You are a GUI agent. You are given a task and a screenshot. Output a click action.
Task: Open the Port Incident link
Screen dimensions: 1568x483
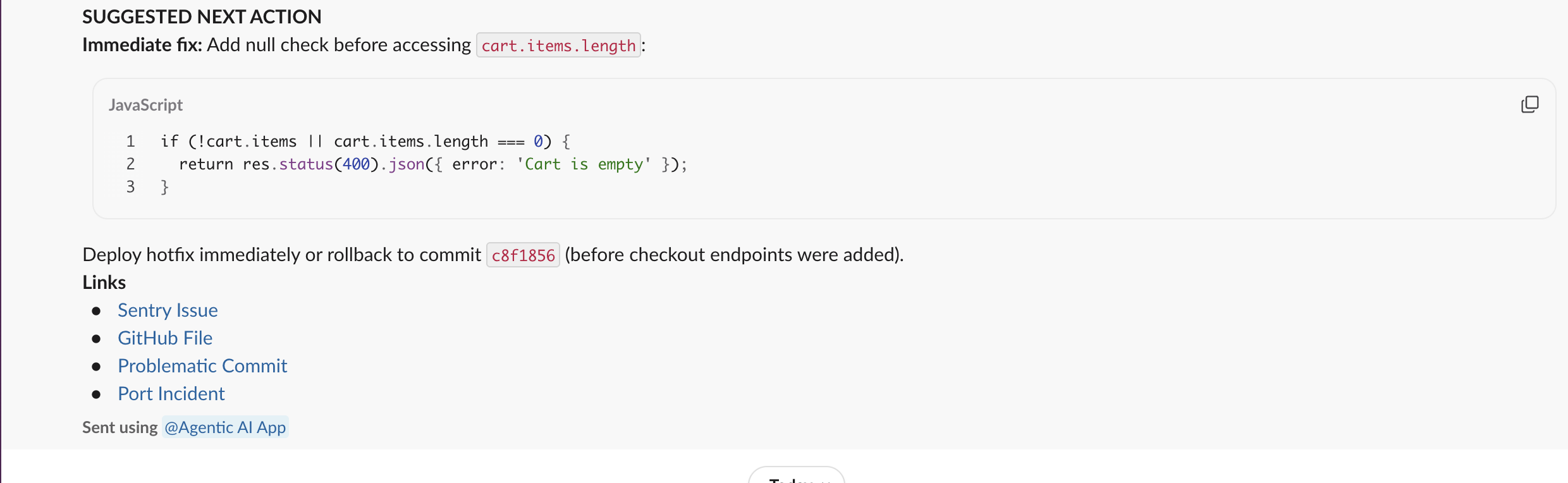pyautogui.click(x=171, y=394)
